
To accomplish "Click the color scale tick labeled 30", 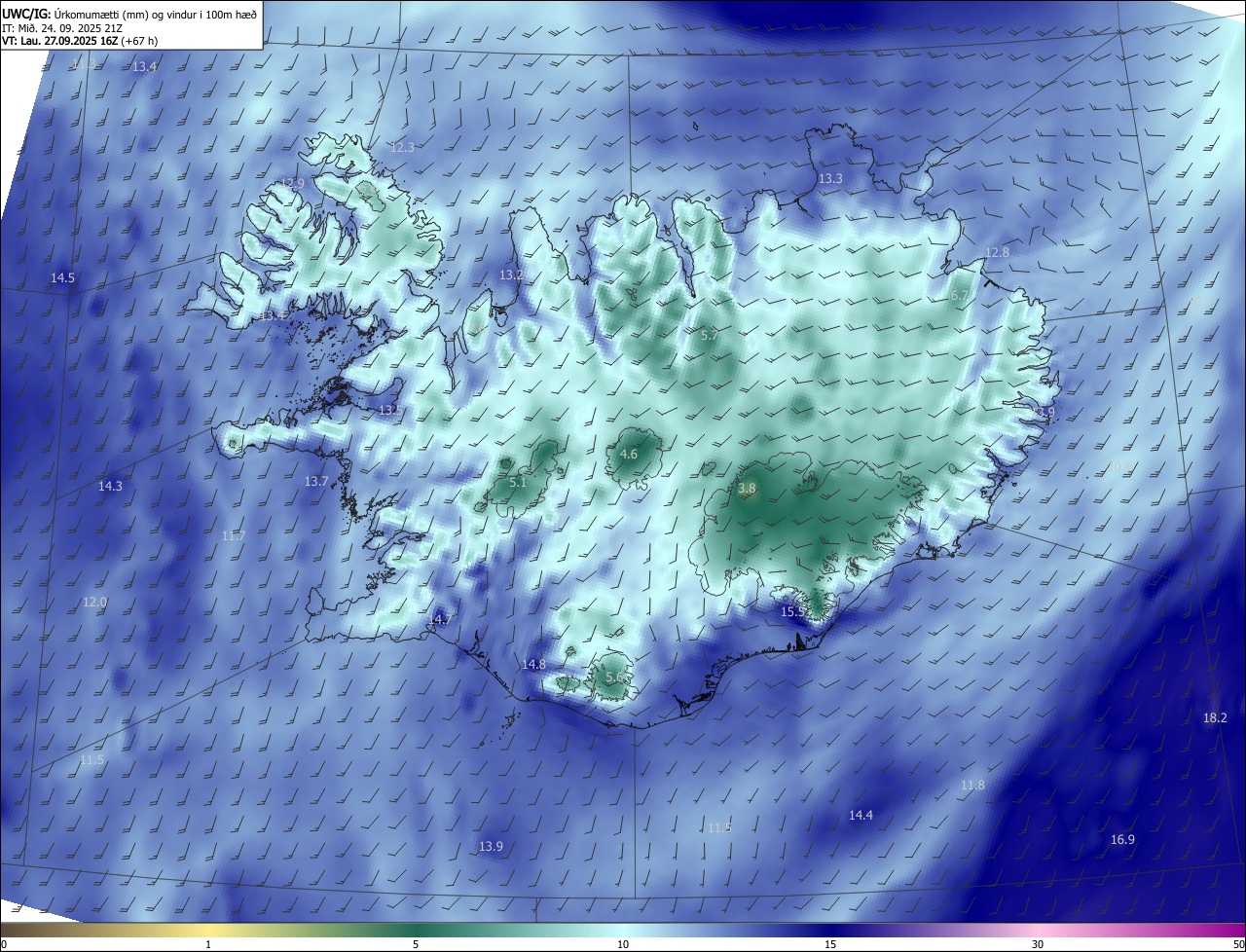I will coord(1038,944).
